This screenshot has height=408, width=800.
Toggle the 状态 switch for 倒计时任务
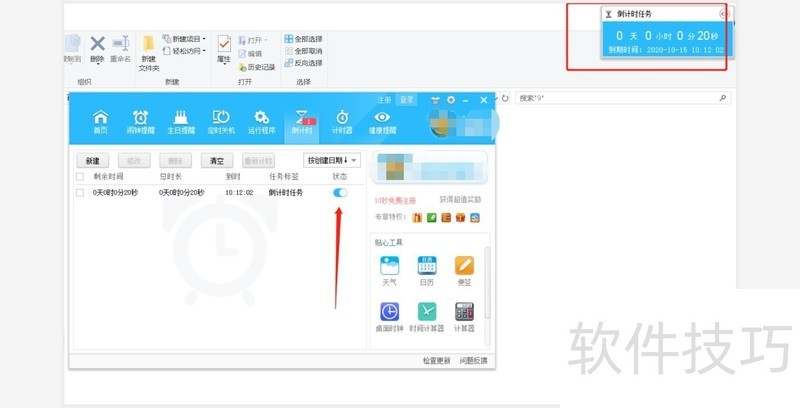(340, 192)
